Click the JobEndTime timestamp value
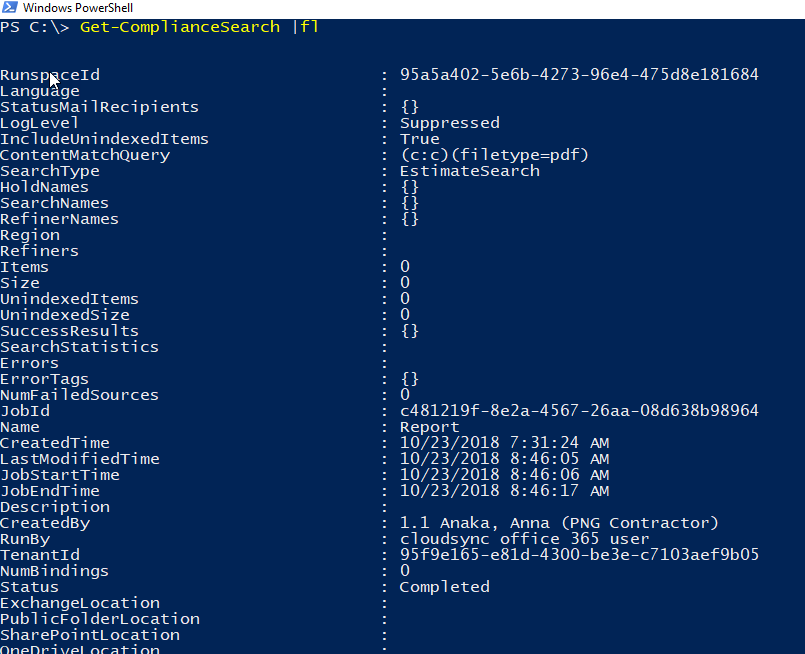The width and height of the screenshot is (805, 654). coord(504,491)
